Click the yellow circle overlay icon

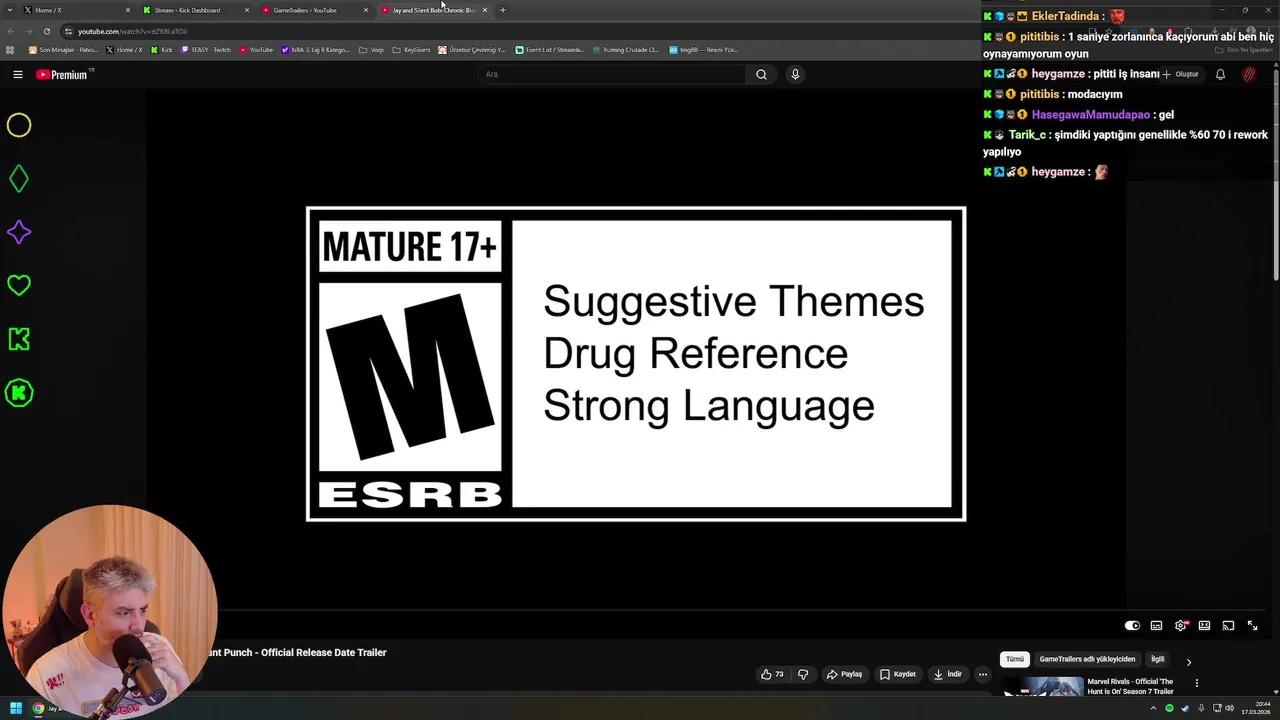[19, 125]
